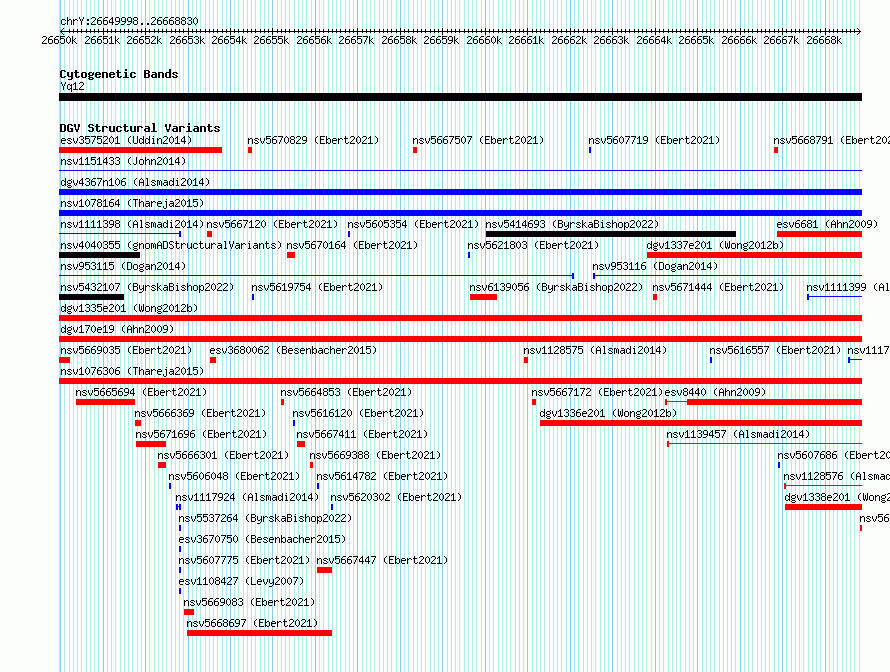This screenshot has width=890, height=672.
Task: Click nsv5671696 (Ebert2021) label
Action: (201, 434)
